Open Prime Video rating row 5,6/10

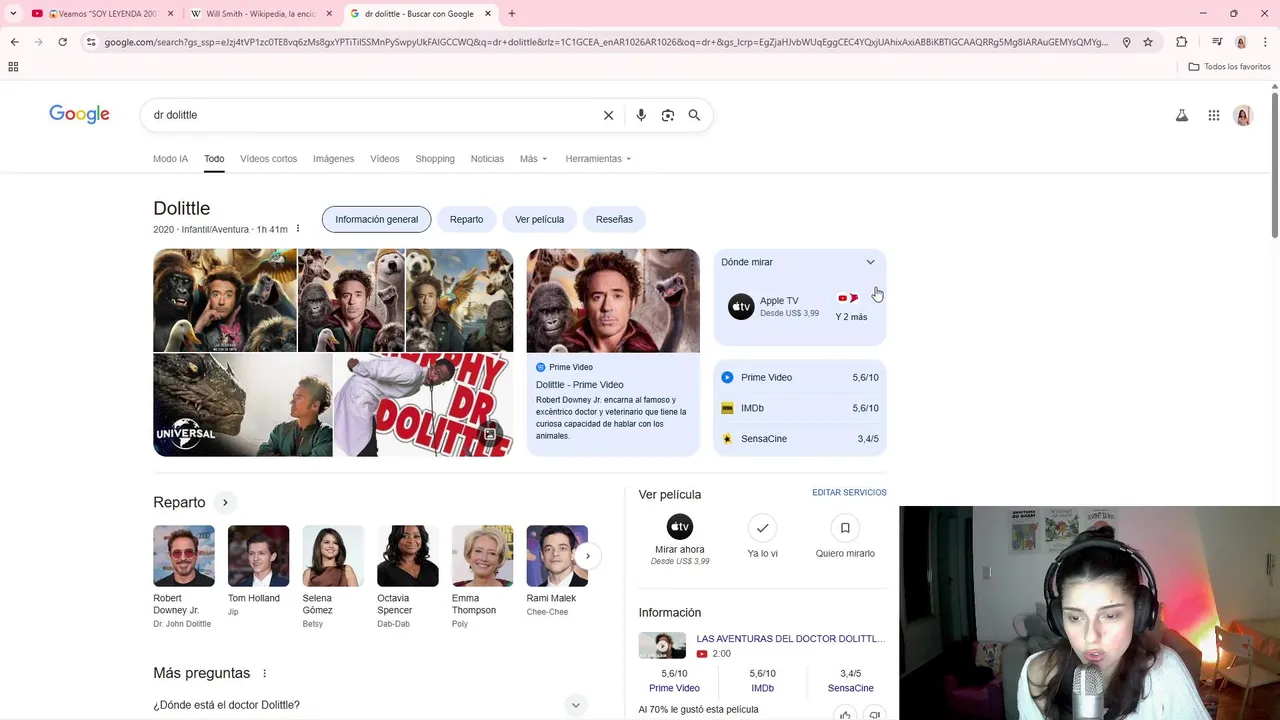pyautogui.click(x=800, y=377)
